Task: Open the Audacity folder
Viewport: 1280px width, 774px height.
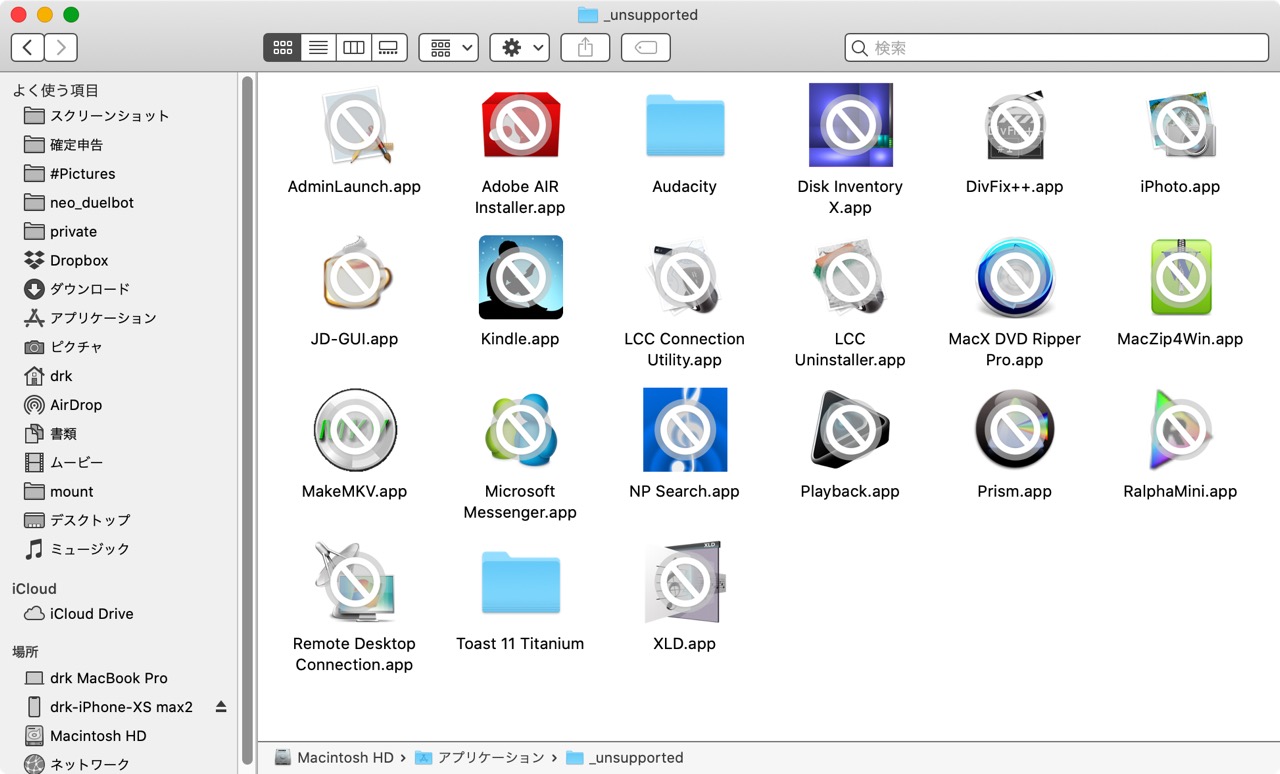Action: (685, 126)
